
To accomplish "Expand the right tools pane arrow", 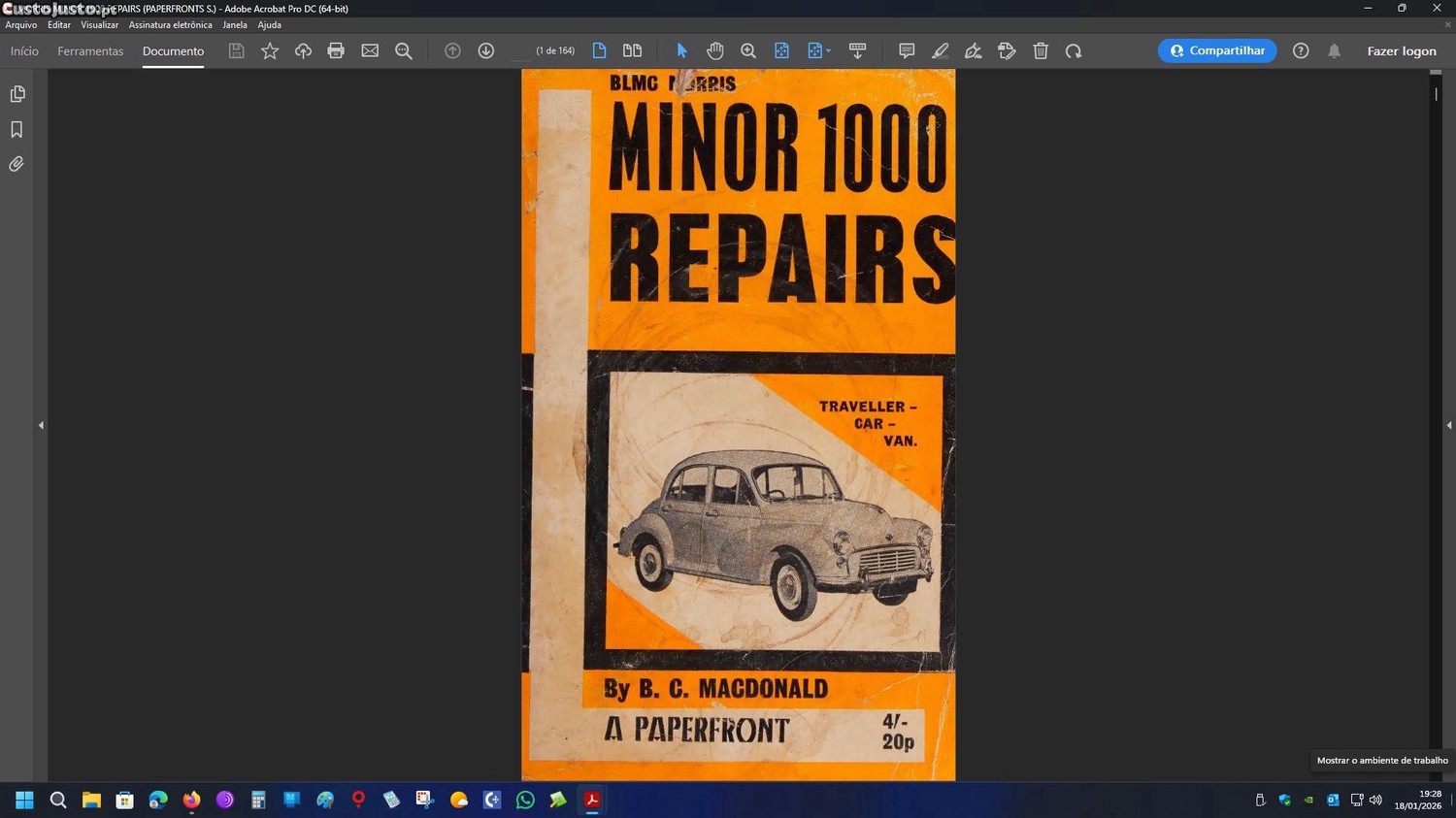I will click(x=1448, y=425).
